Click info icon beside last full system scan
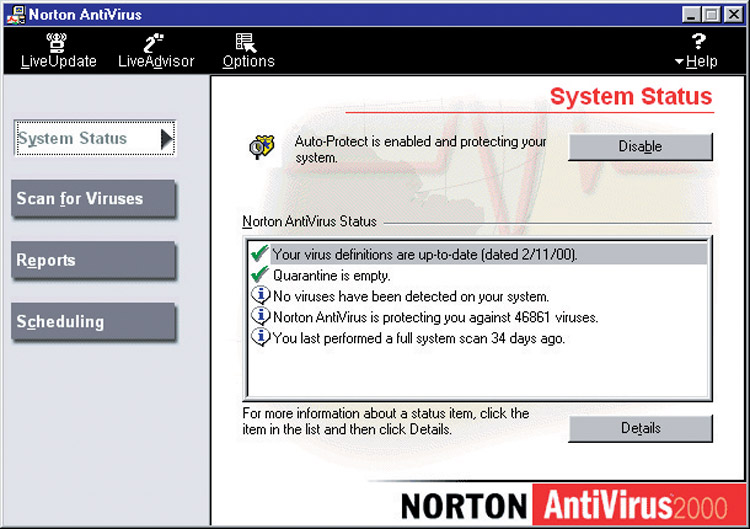750x529 pixels. pos(260,337)
